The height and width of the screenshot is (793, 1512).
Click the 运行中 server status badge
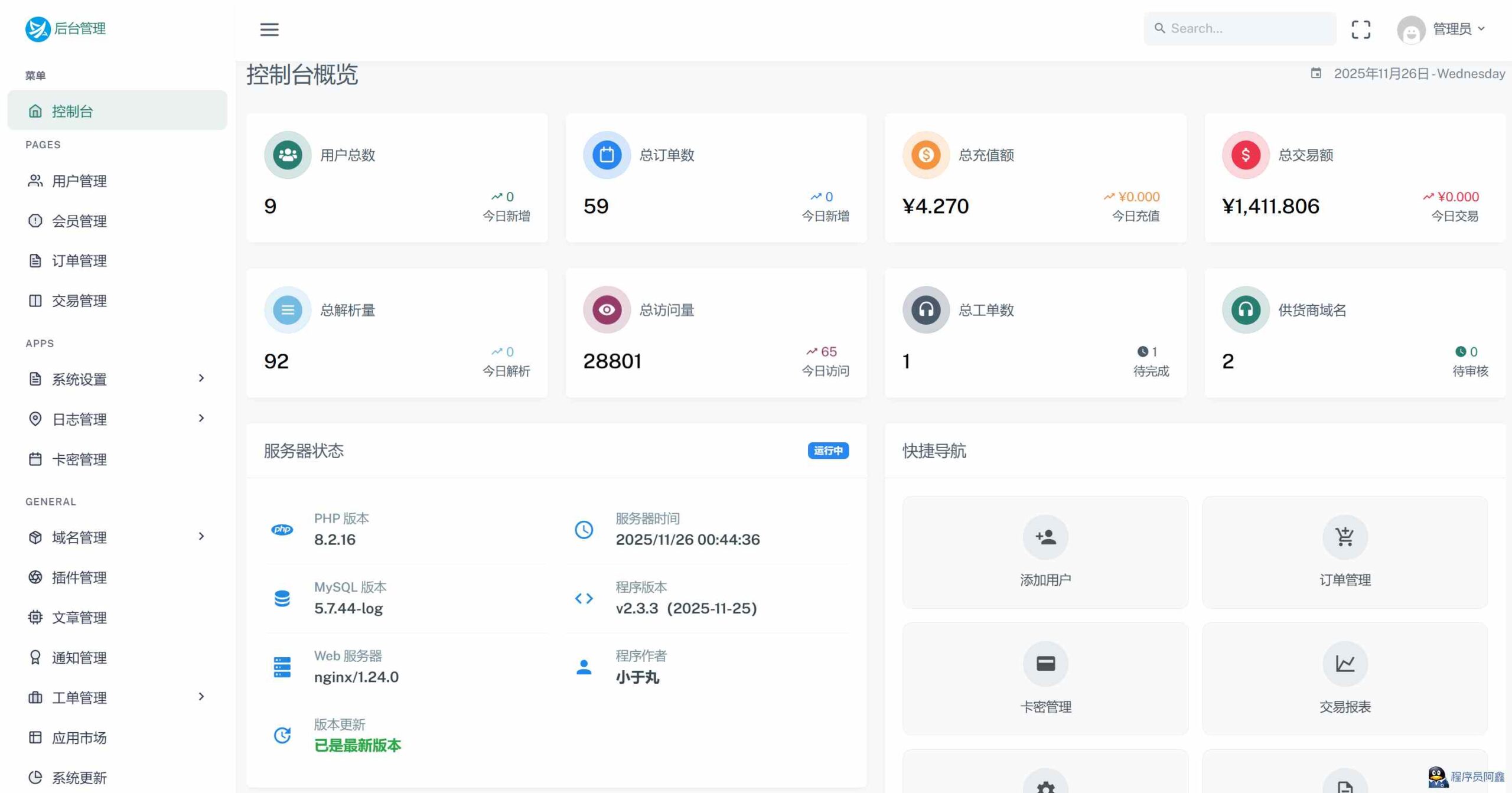828,451
